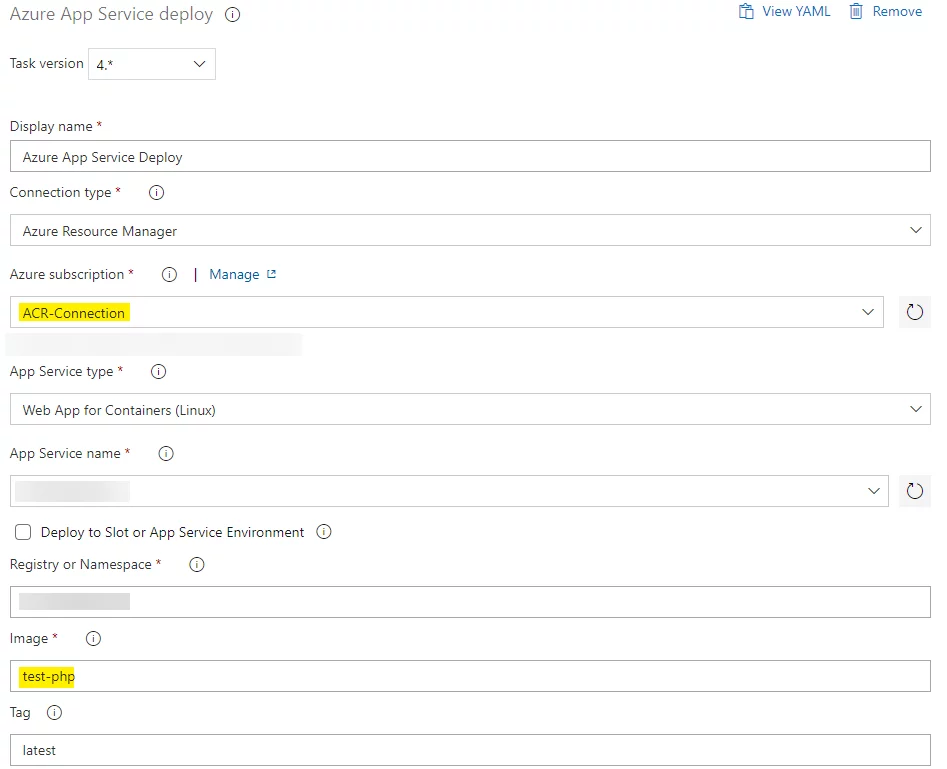Open info tooltip for Connection type

(x=156, y=193)
